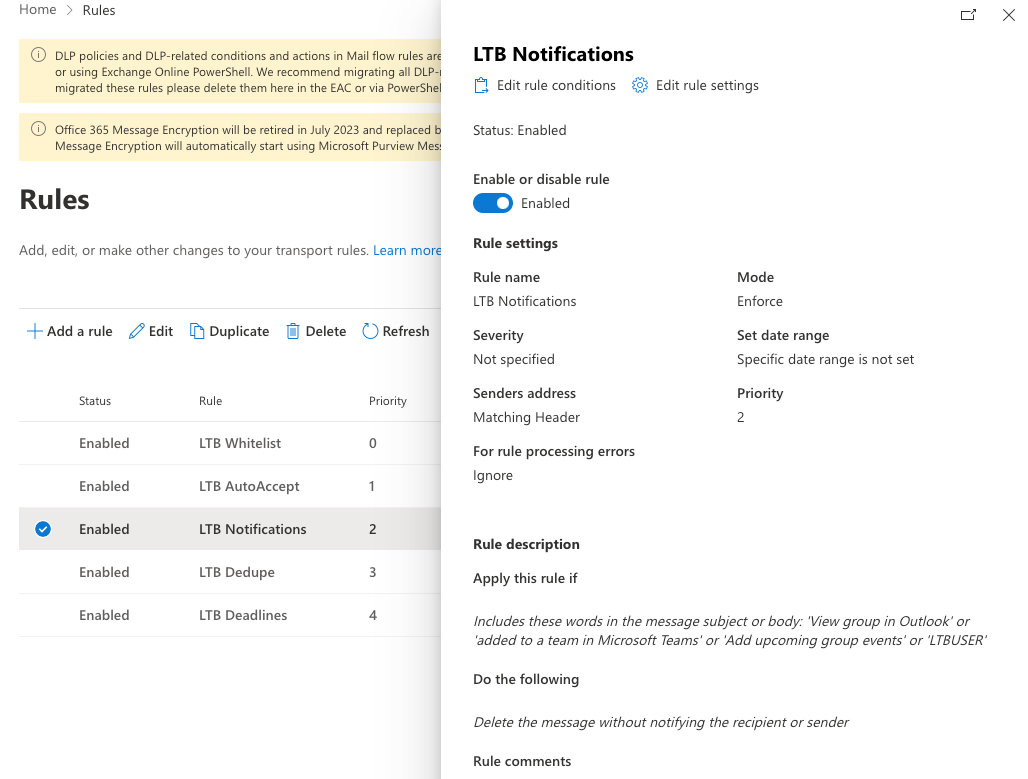Click the 'Not specified' severity value
The image size is (1028, 779).
click(514, 359)
